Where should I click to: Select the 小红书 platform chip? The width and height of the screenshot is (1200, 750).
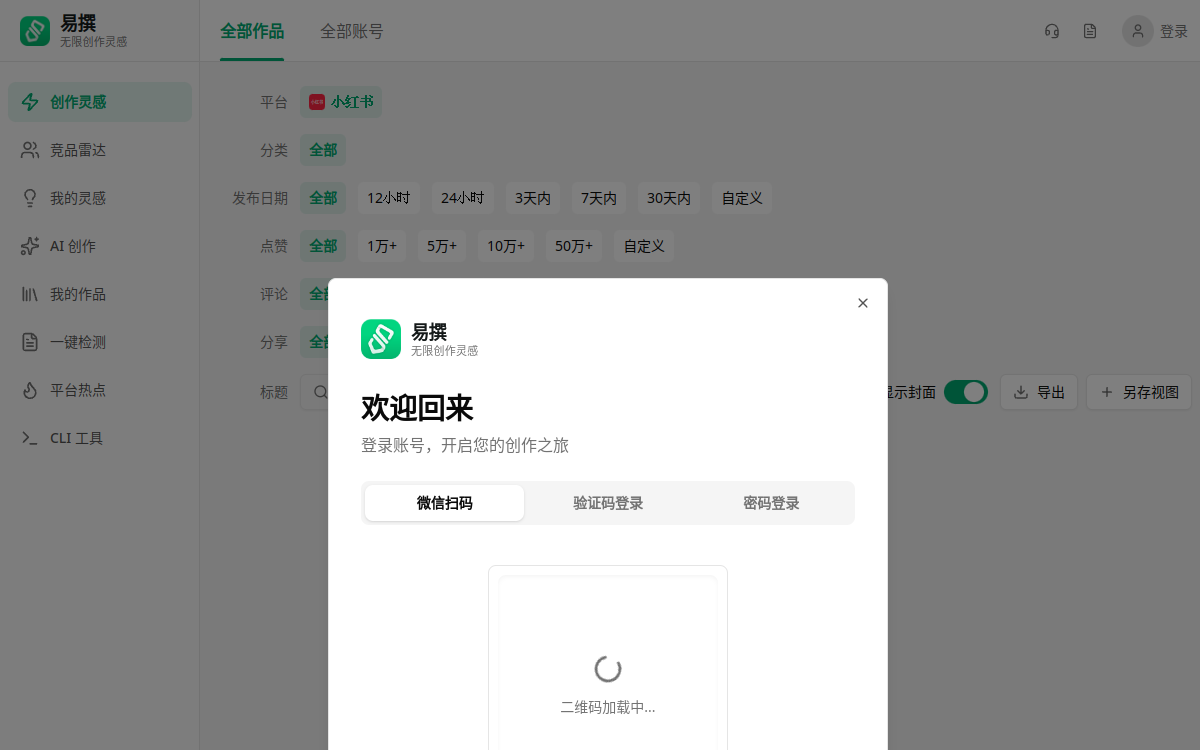click(x=341, y=102)
